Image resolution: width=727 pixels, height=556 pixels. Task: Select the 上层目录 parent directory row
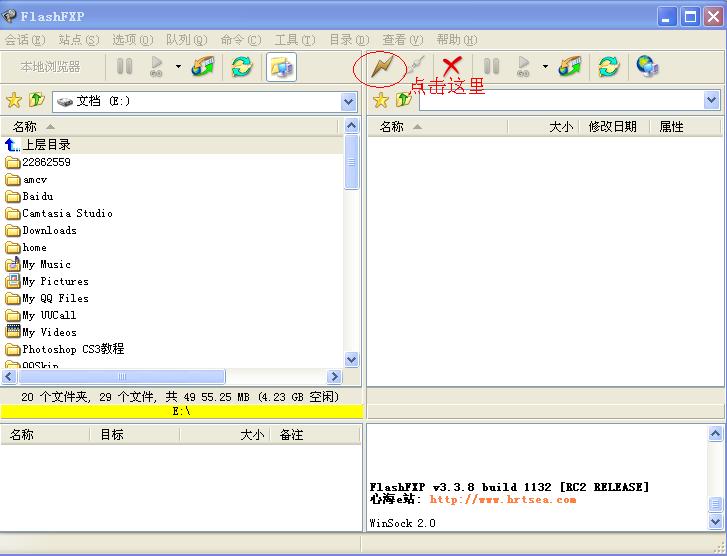pos(172,145)
